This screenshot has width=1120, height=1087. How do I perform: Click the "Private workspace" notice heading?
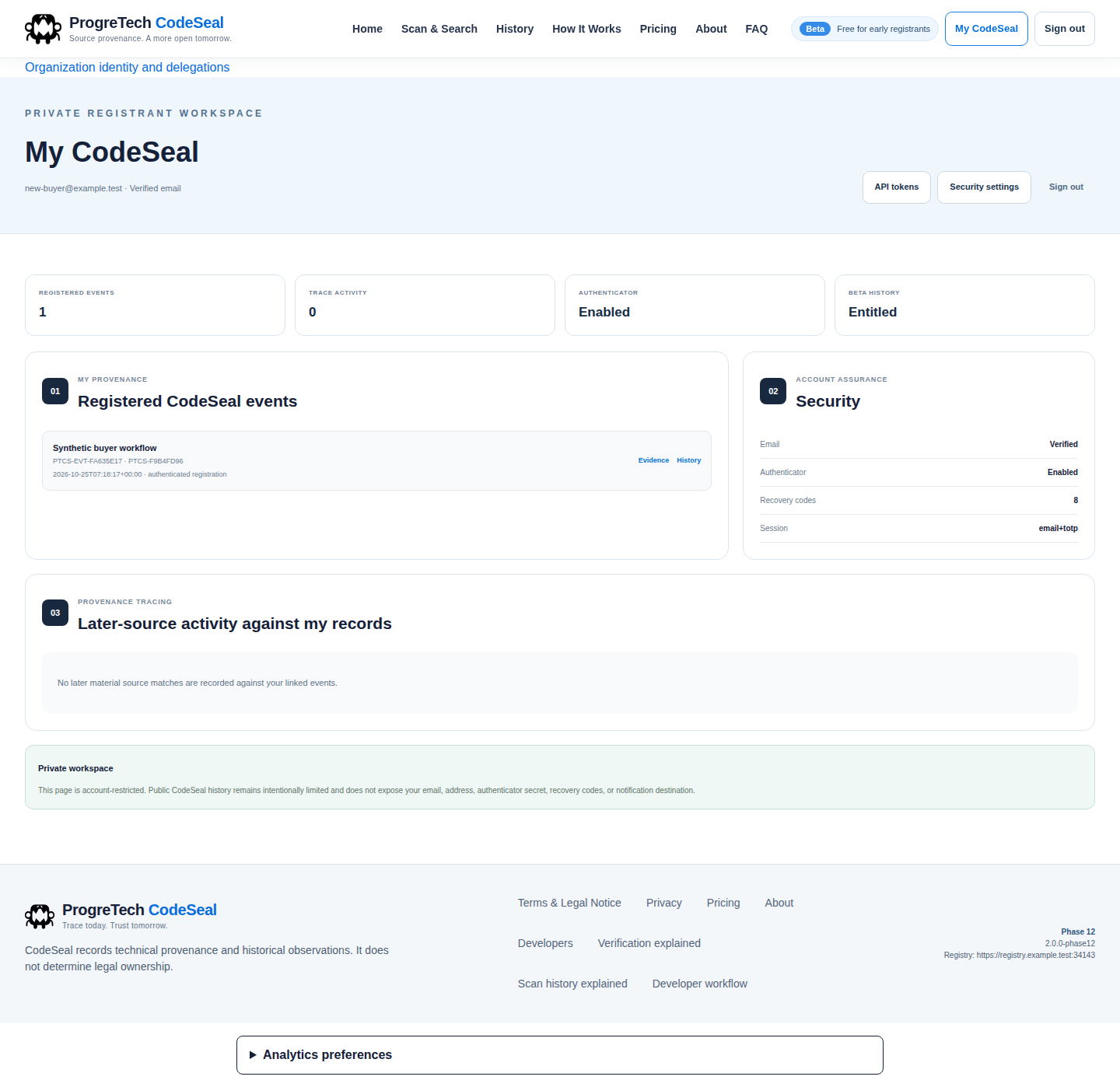[x=75, y=768]
